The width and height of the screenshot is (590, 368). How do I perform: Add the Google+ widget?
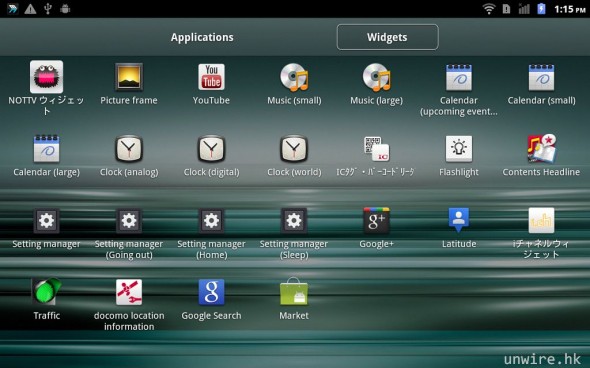[x=376, y=220]
